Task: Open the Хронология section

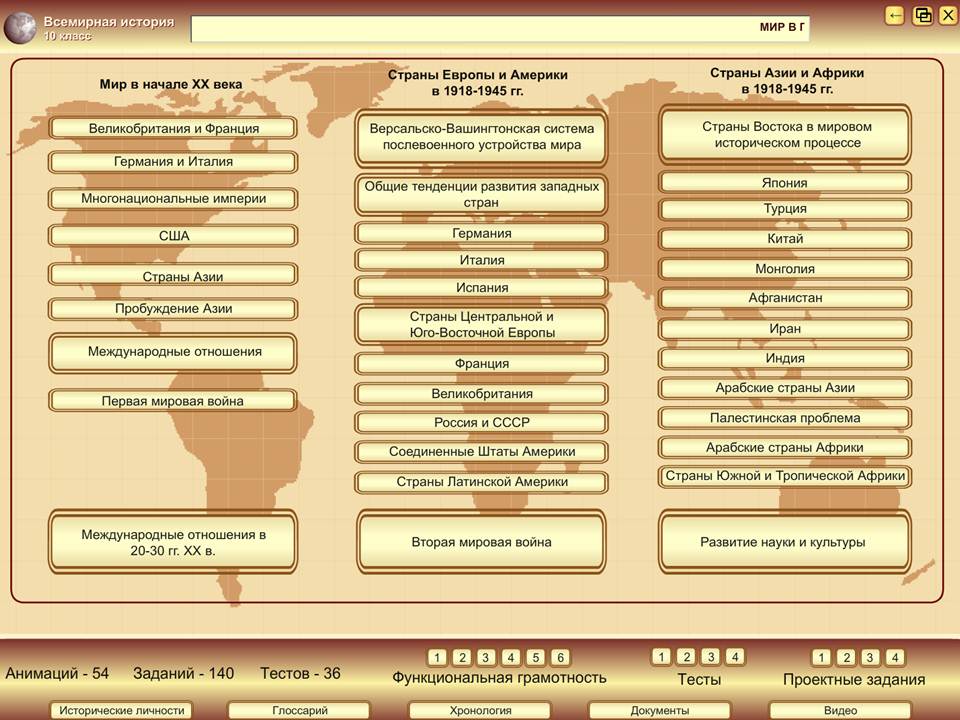Action: point(480,711)
